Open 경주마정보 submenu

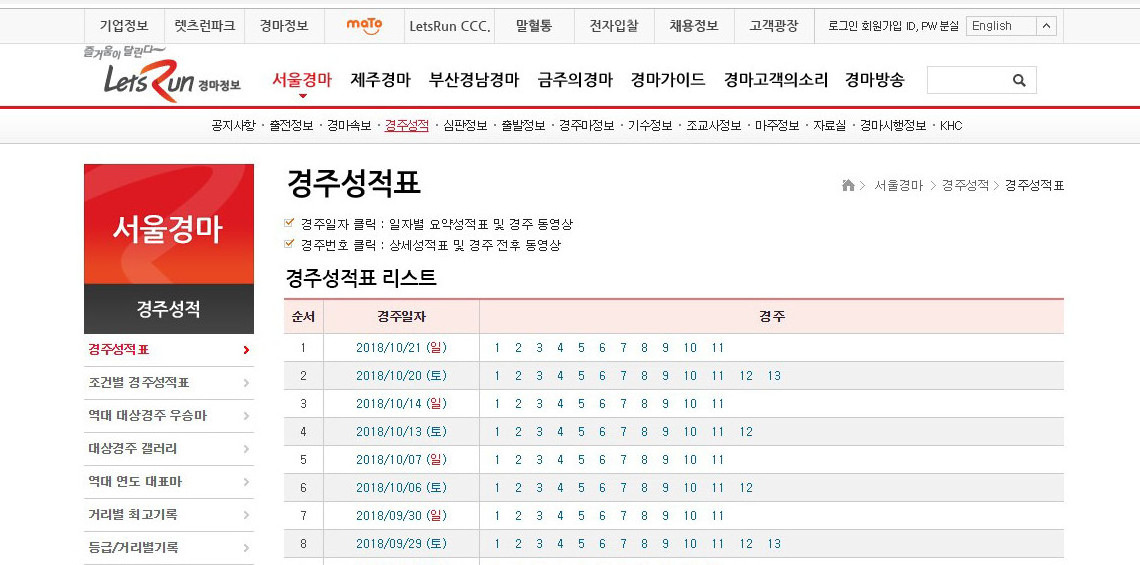point(587,126)
